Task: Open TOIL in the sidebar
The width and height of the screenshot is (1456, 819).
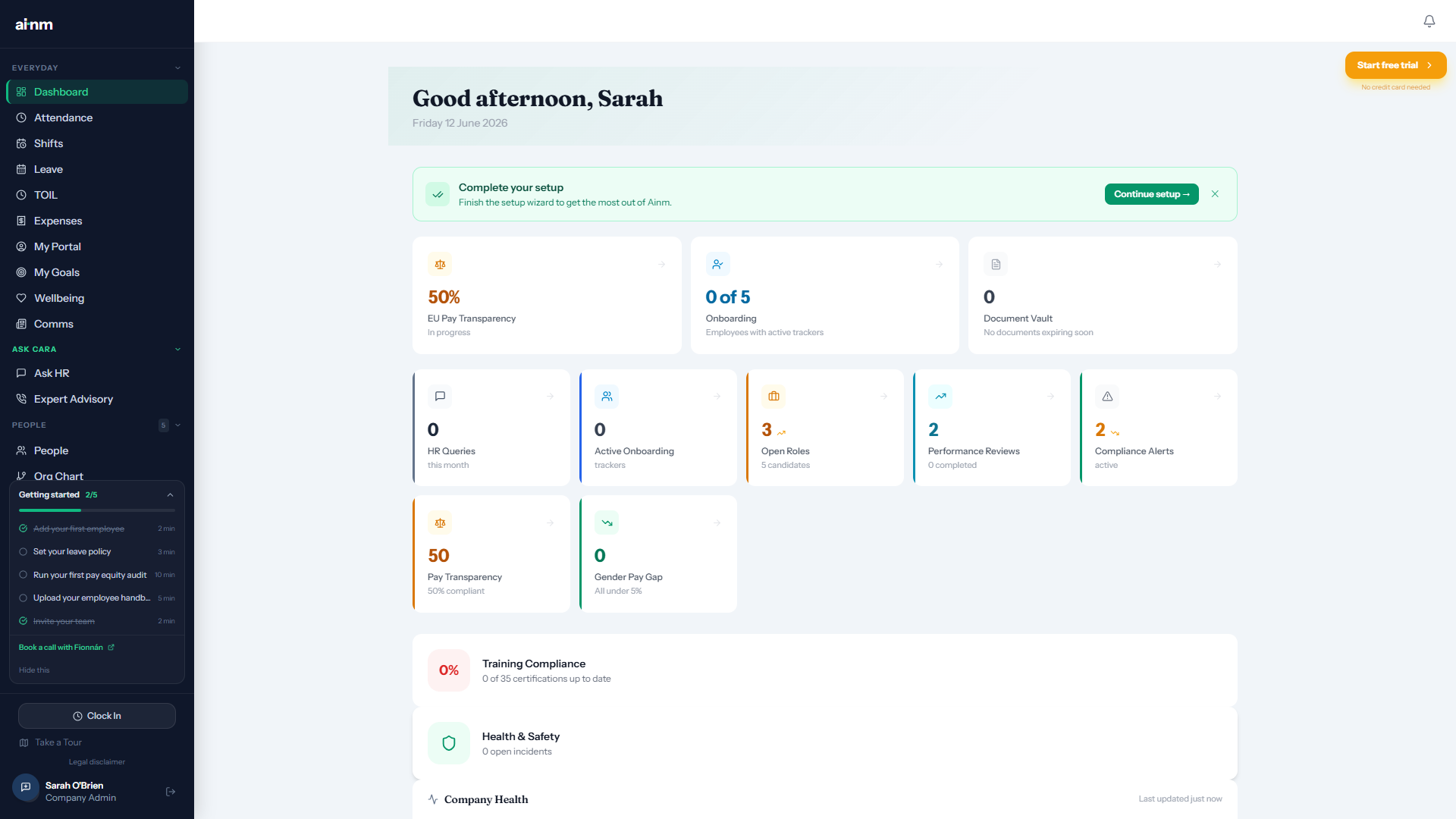Action: 97,195
